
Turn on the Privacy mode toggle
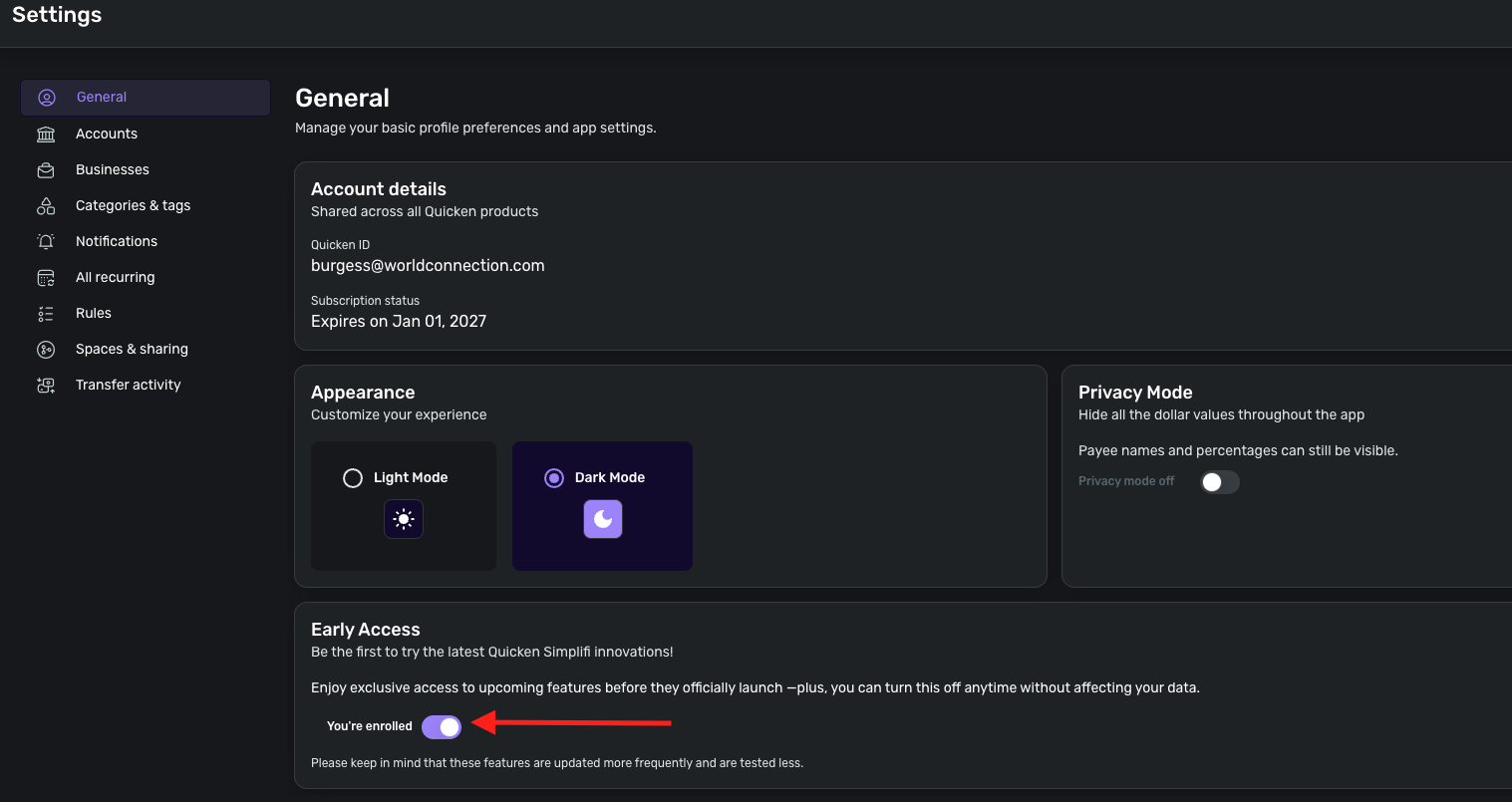(x=1220, y=482)
